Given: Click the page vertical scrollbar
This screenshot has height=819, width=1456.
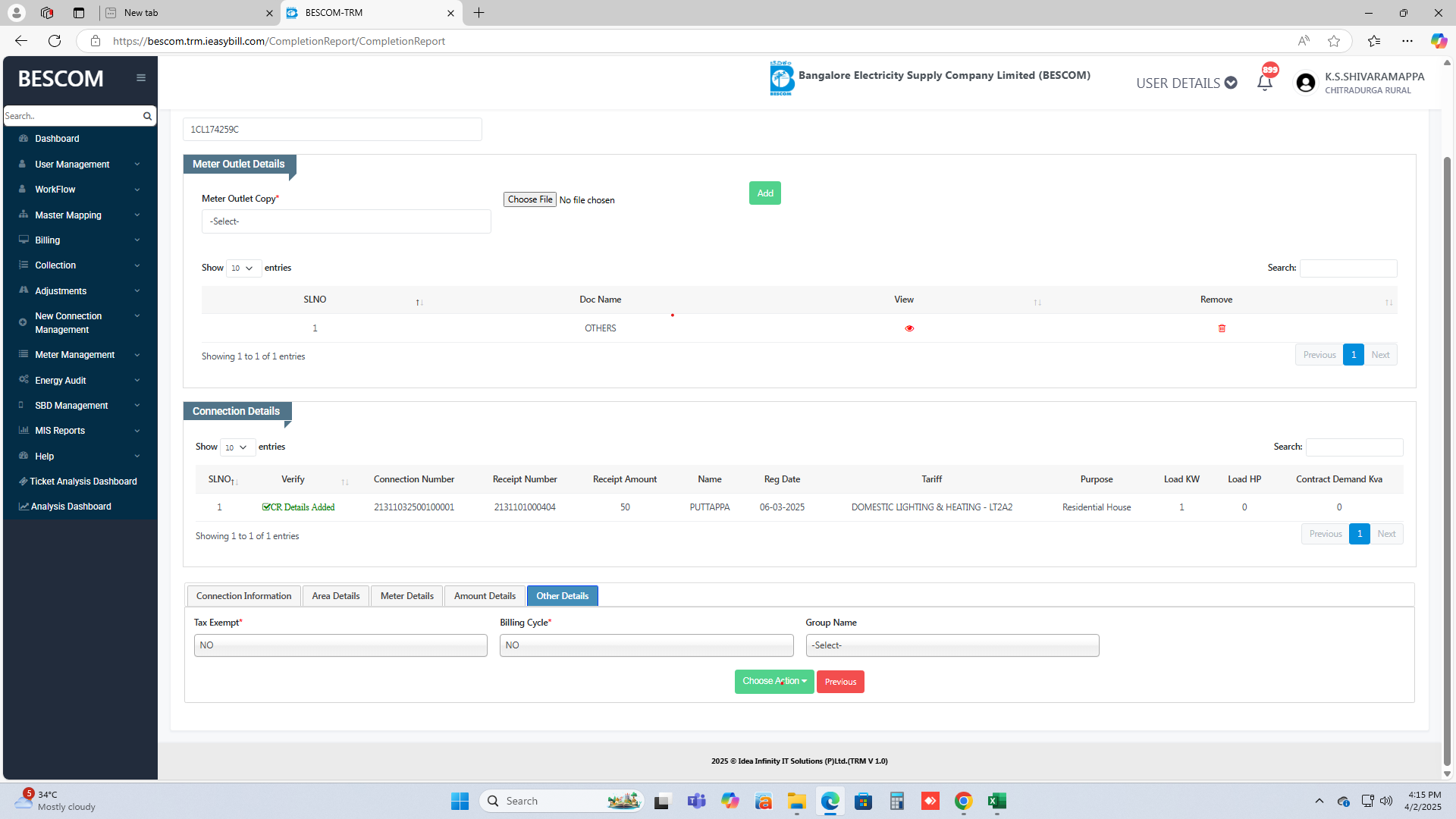Looking at the screenshot, I should pyautogui.click(x=1447, y=461).
